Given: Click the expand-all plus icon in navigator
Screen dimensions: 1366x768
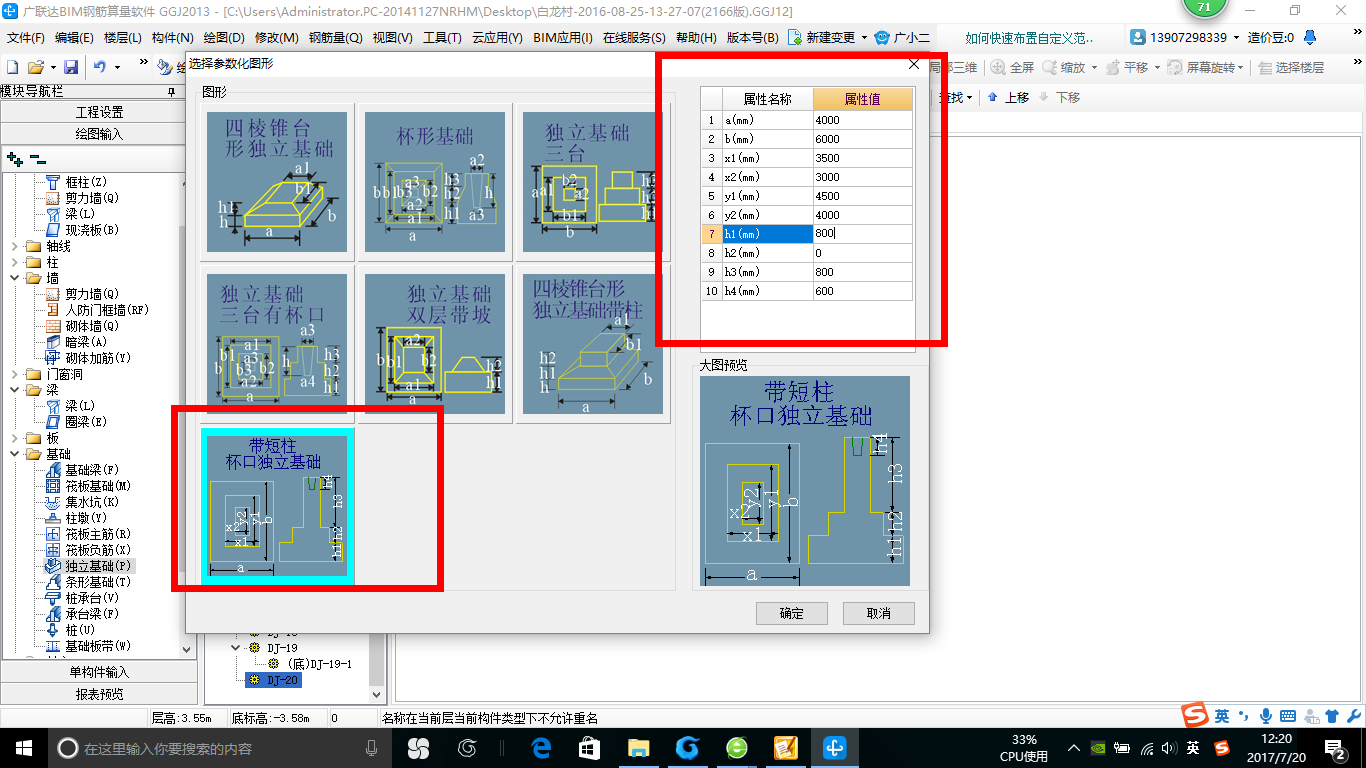Looking at the screenshot, I should [14, 159].
